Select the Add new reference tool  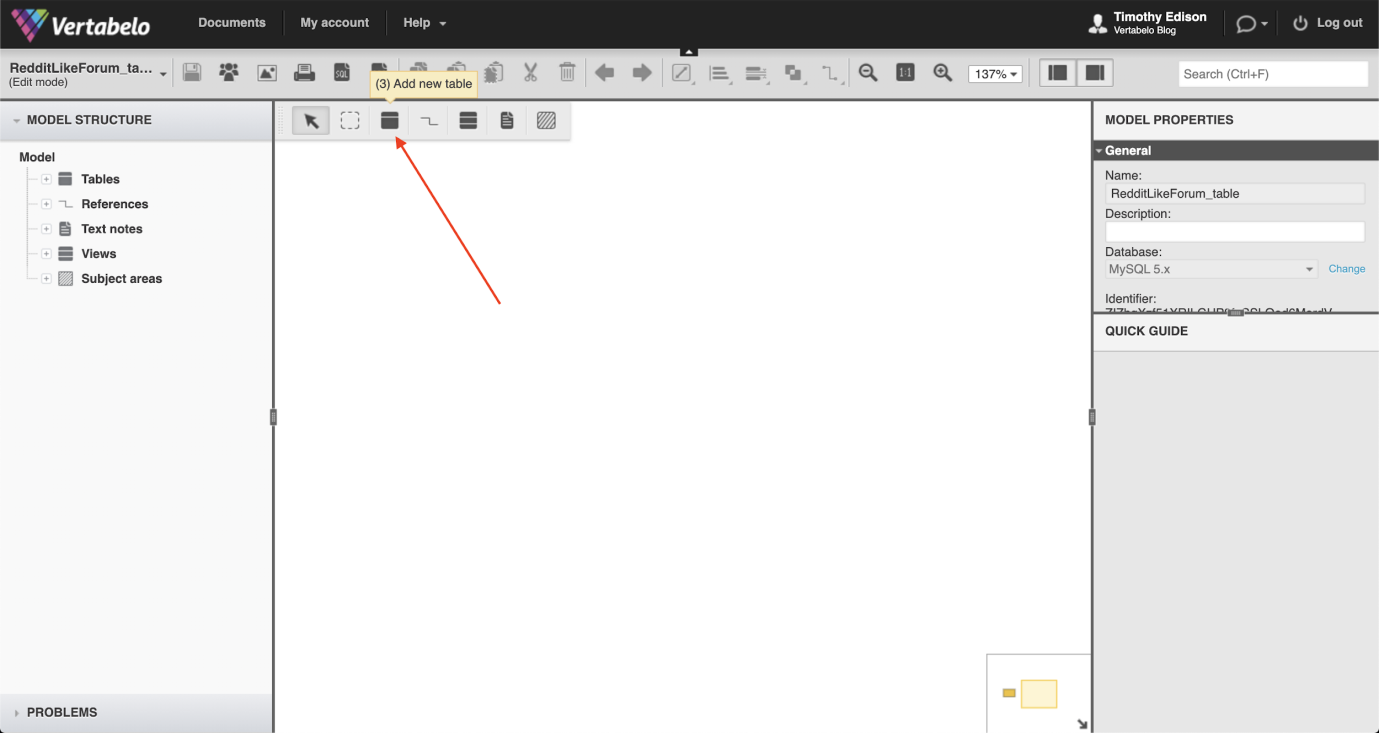[429, 121]
